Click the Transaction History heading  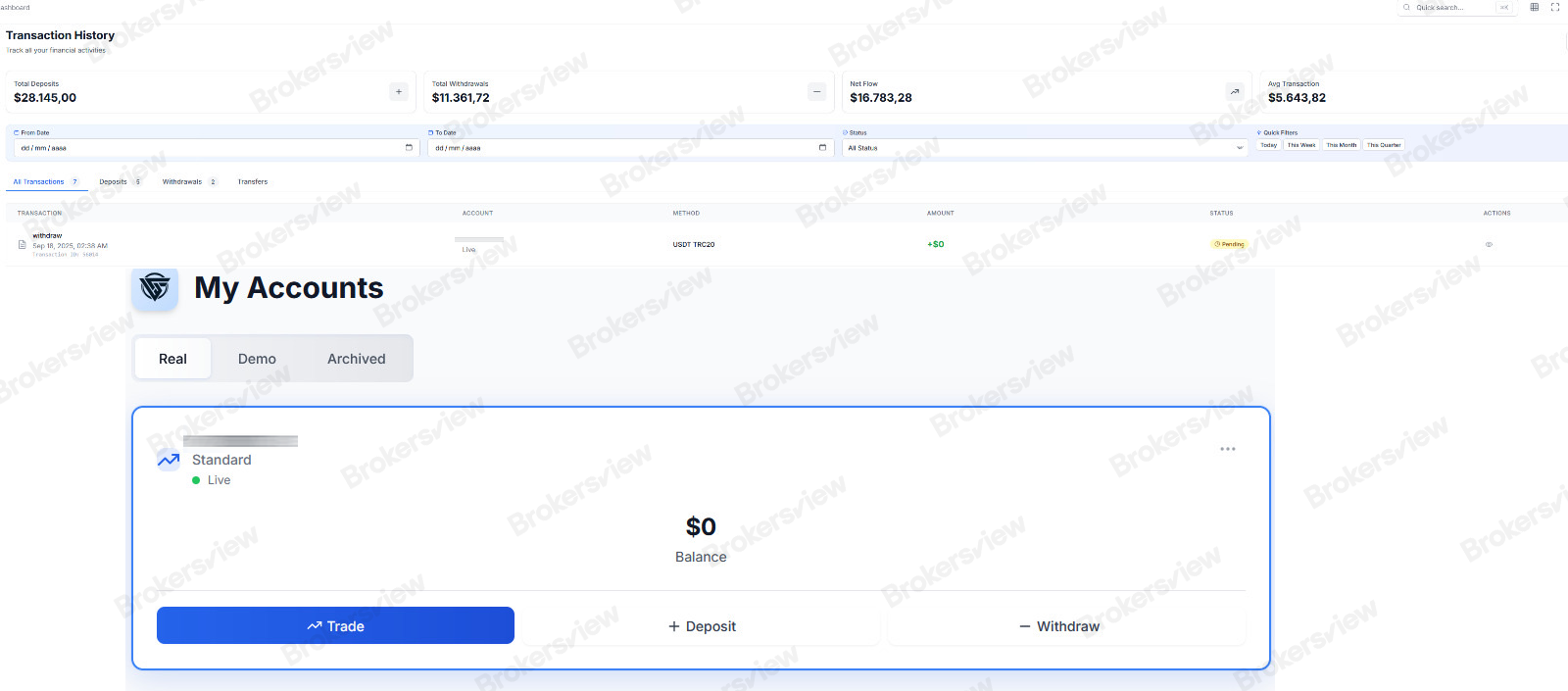[60, 35]
